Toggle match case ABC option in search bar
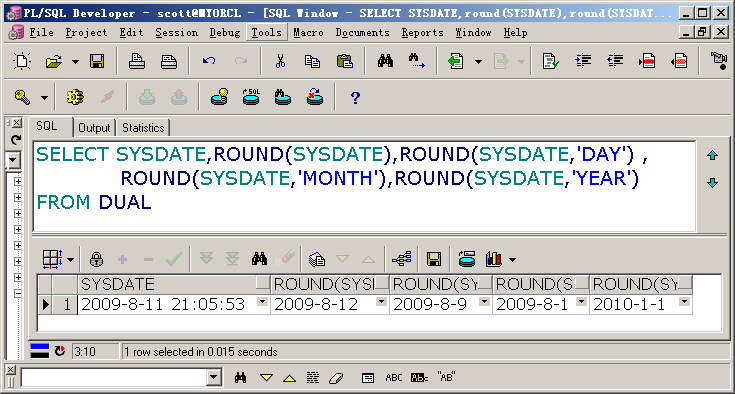The height and width of the screenshot is (394, 735). [394, 378]
